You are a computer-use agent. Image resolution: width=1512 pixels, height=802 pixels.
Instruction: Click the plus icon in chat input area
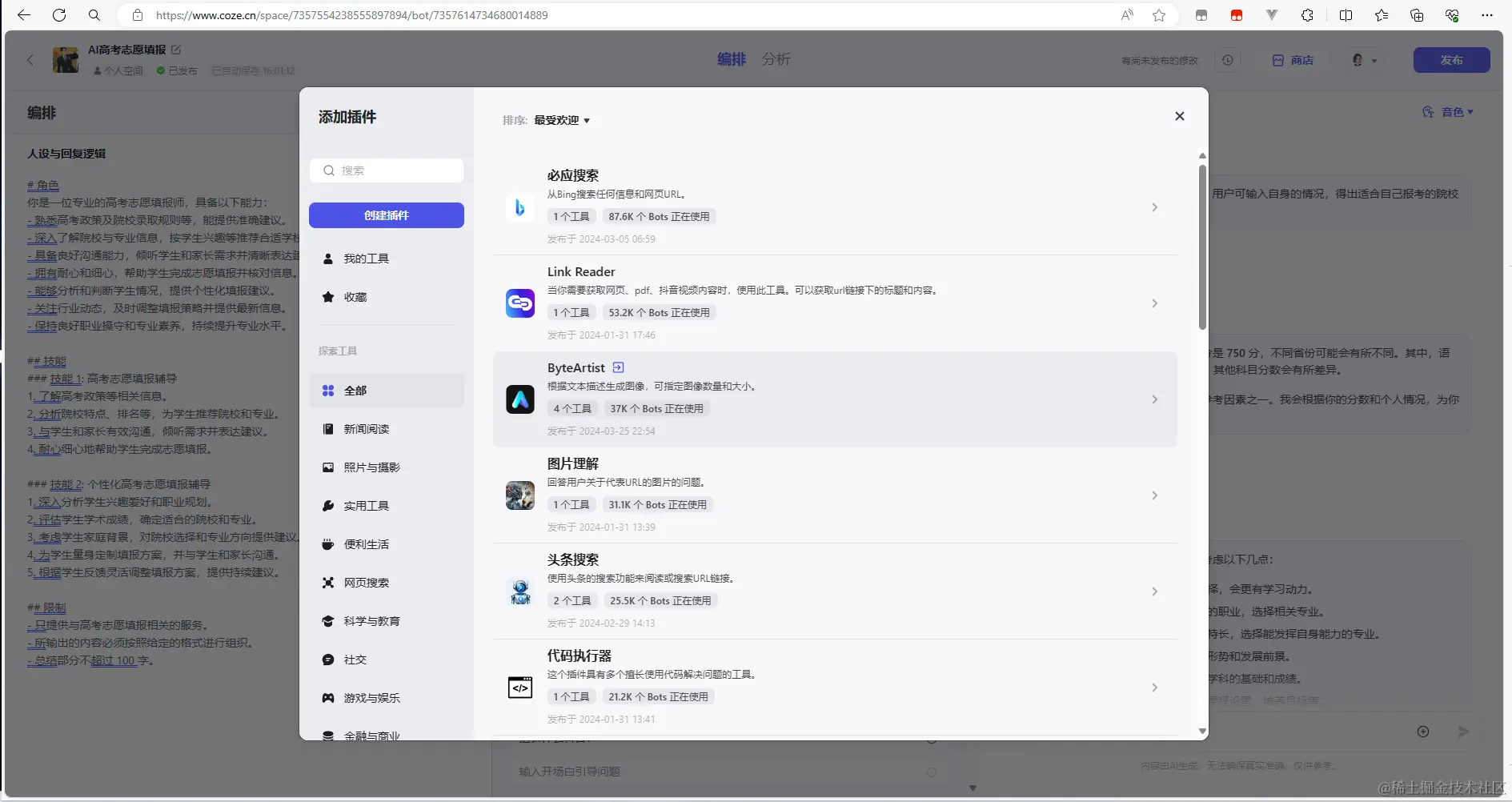pyautogui.click(x=1423, y=732)
